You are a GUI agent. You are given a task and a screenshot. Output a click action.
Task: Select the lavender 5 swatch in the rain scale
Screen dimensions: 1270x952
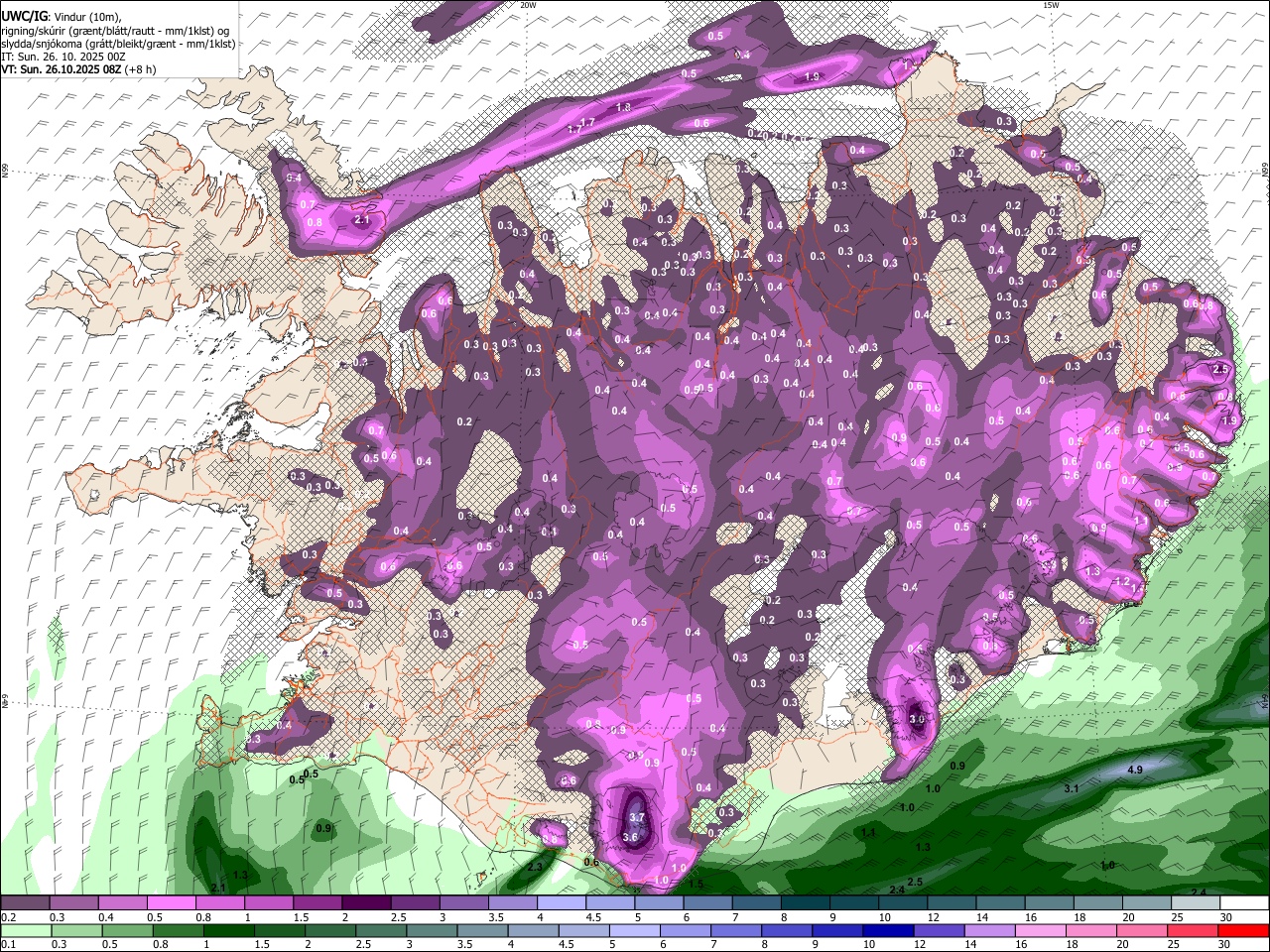[x=634, y=930]
